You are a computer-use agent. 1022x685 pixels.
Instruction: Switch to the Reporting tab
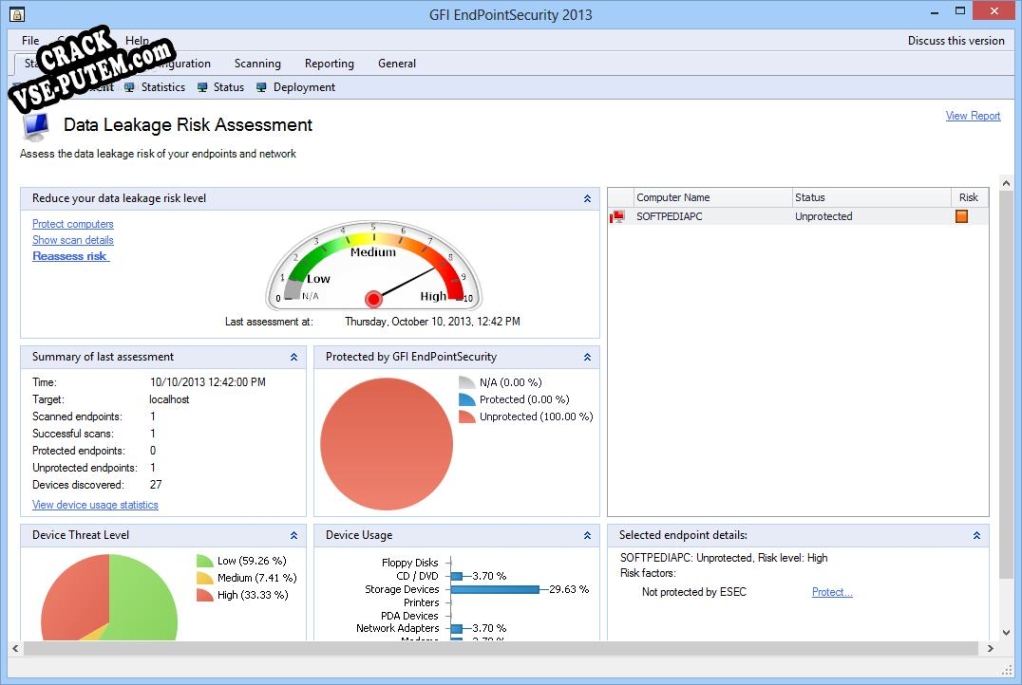[x=329, y=63]
